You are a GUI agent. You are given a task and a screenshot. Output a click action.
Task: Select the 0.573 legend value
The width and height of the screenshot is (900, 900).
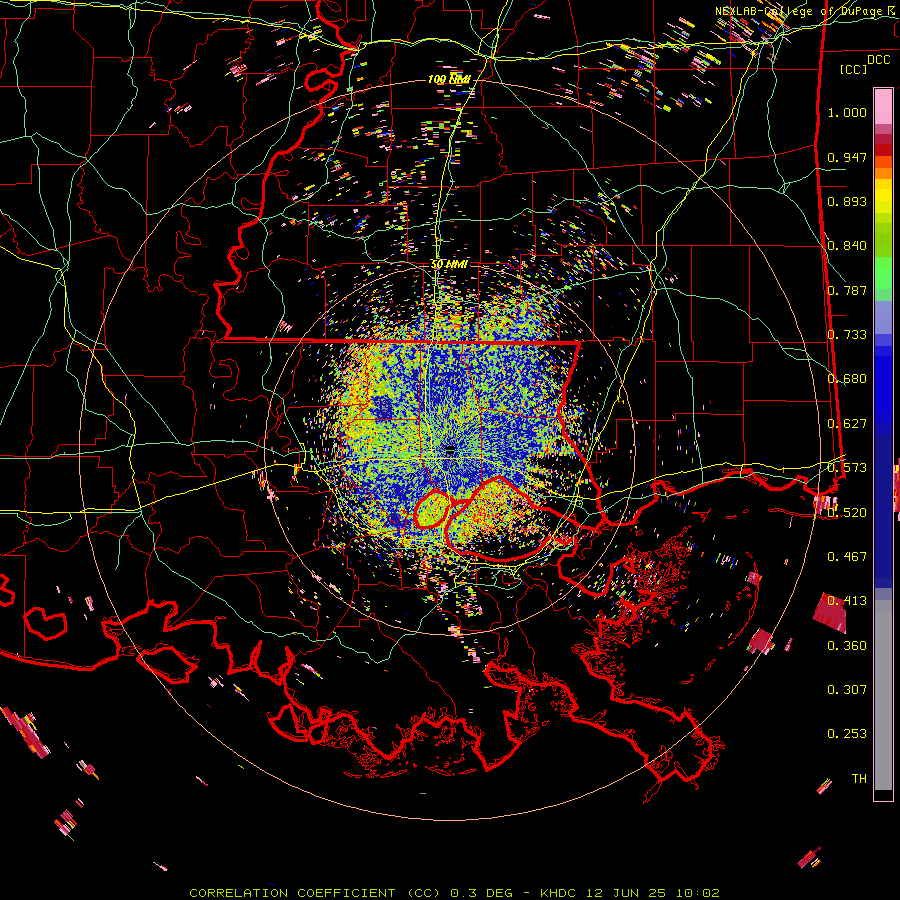pyautogui.click(x=847, y=468)
